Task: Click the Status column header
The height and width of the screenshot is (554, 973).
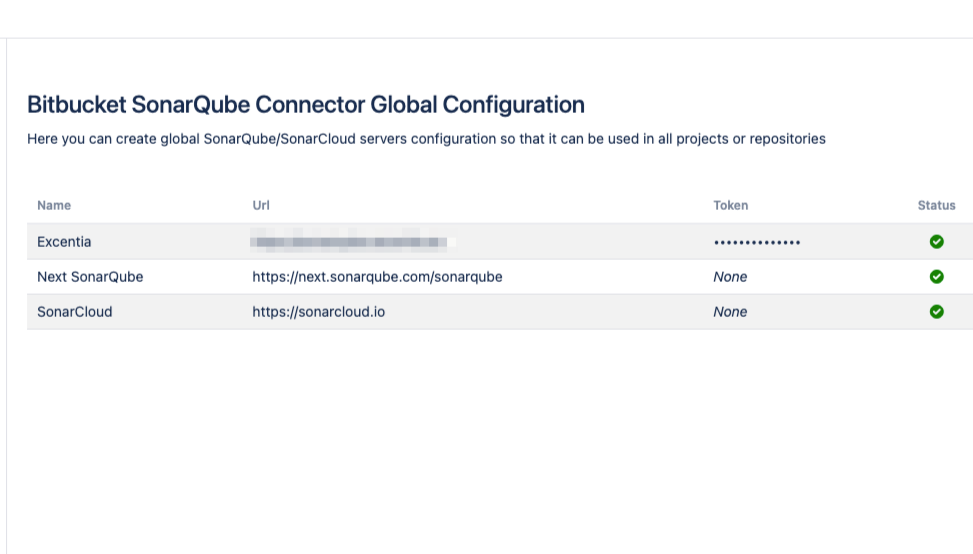Action: point(936,206)
